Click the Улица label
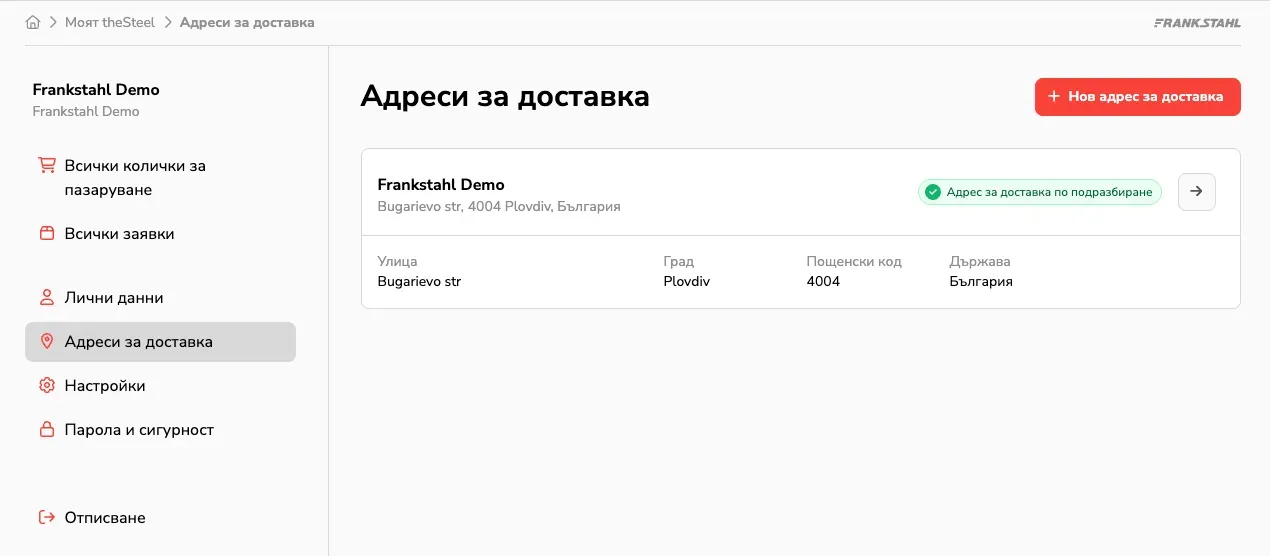 pos(397,262)
